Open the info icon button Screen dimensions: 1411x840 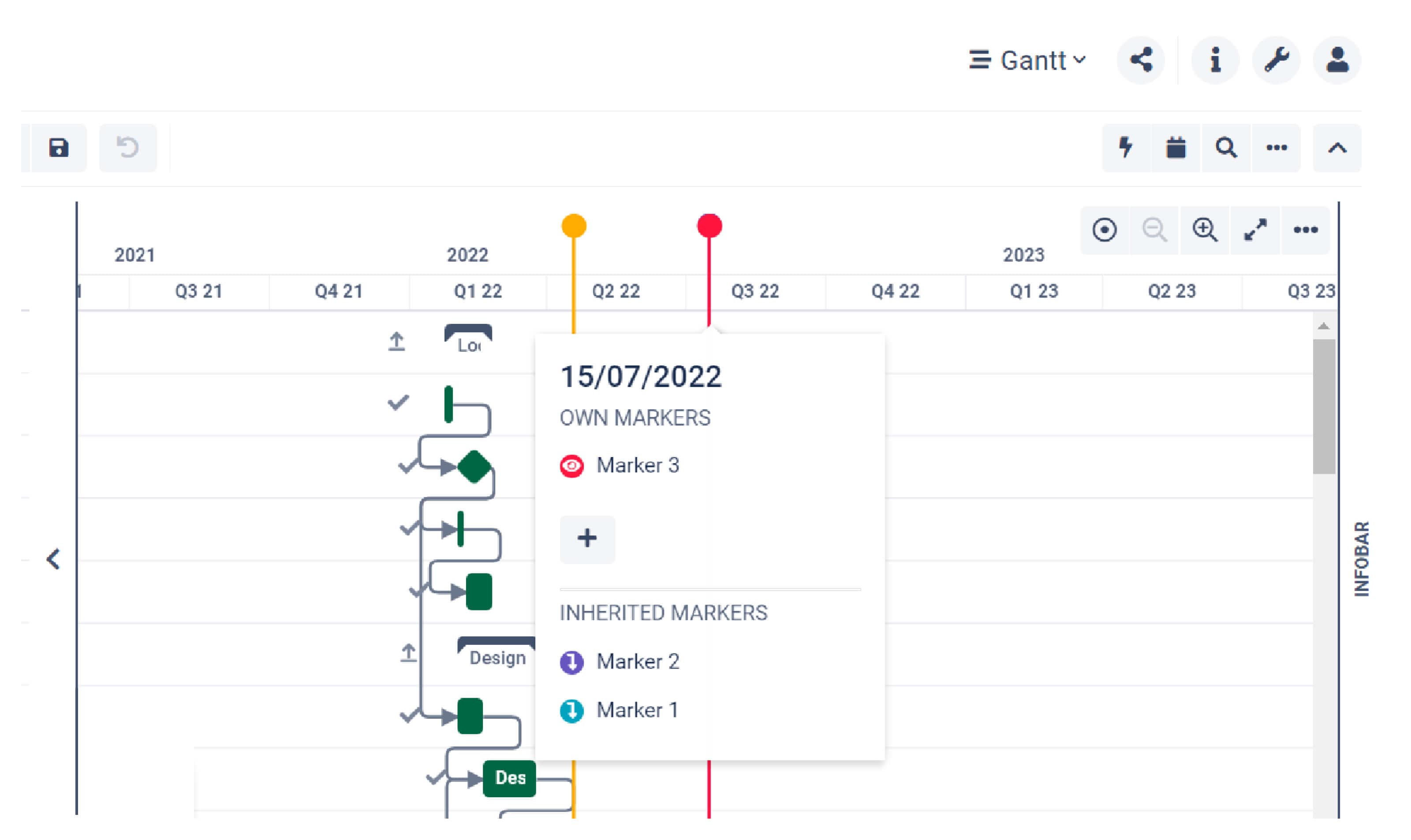coord(1215,60)
